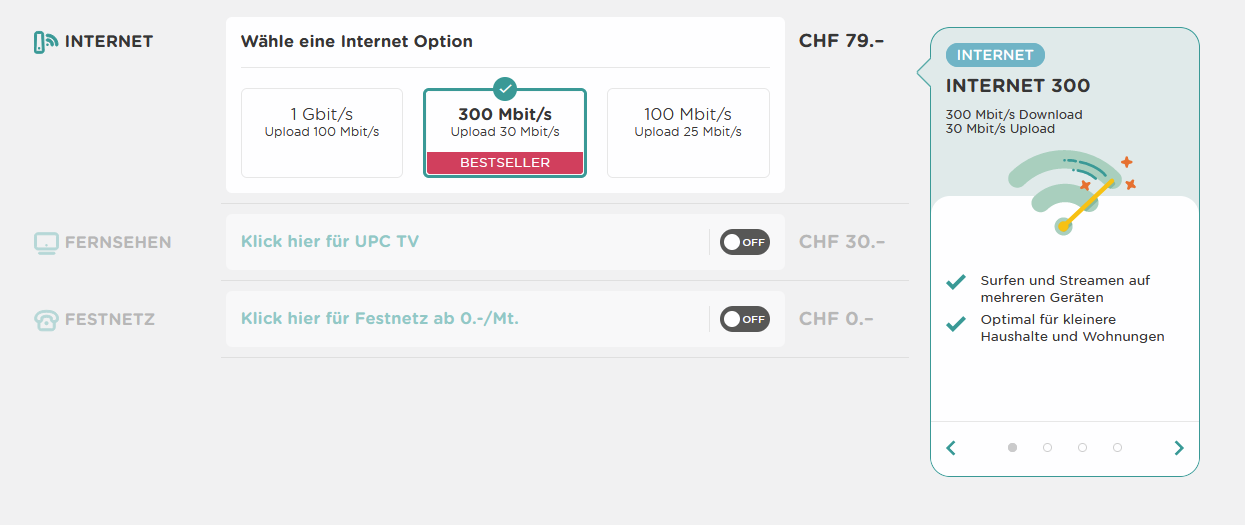
Task: Jump to second carousel dot
Action: pyautogui.click(x=1047, y=448)
